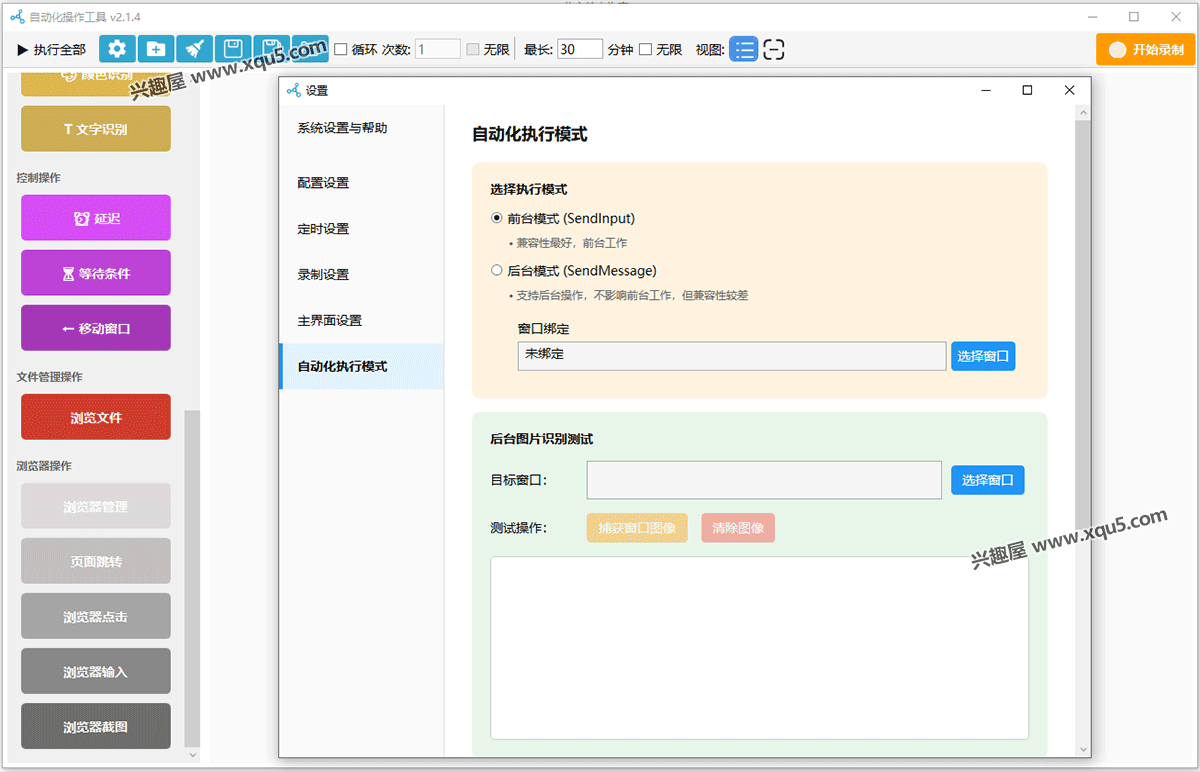Image resolution: width=1200 pixels, height=772 pixels.
Task: Switch to list view icon
Action: [743, 49]
